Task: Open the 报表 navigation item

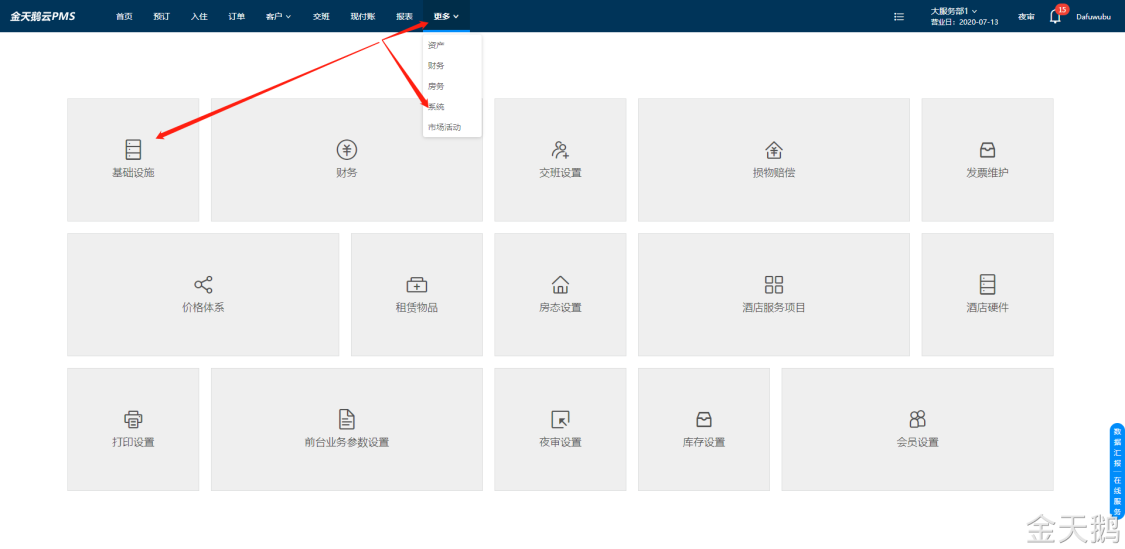Action: coord(405,16)
